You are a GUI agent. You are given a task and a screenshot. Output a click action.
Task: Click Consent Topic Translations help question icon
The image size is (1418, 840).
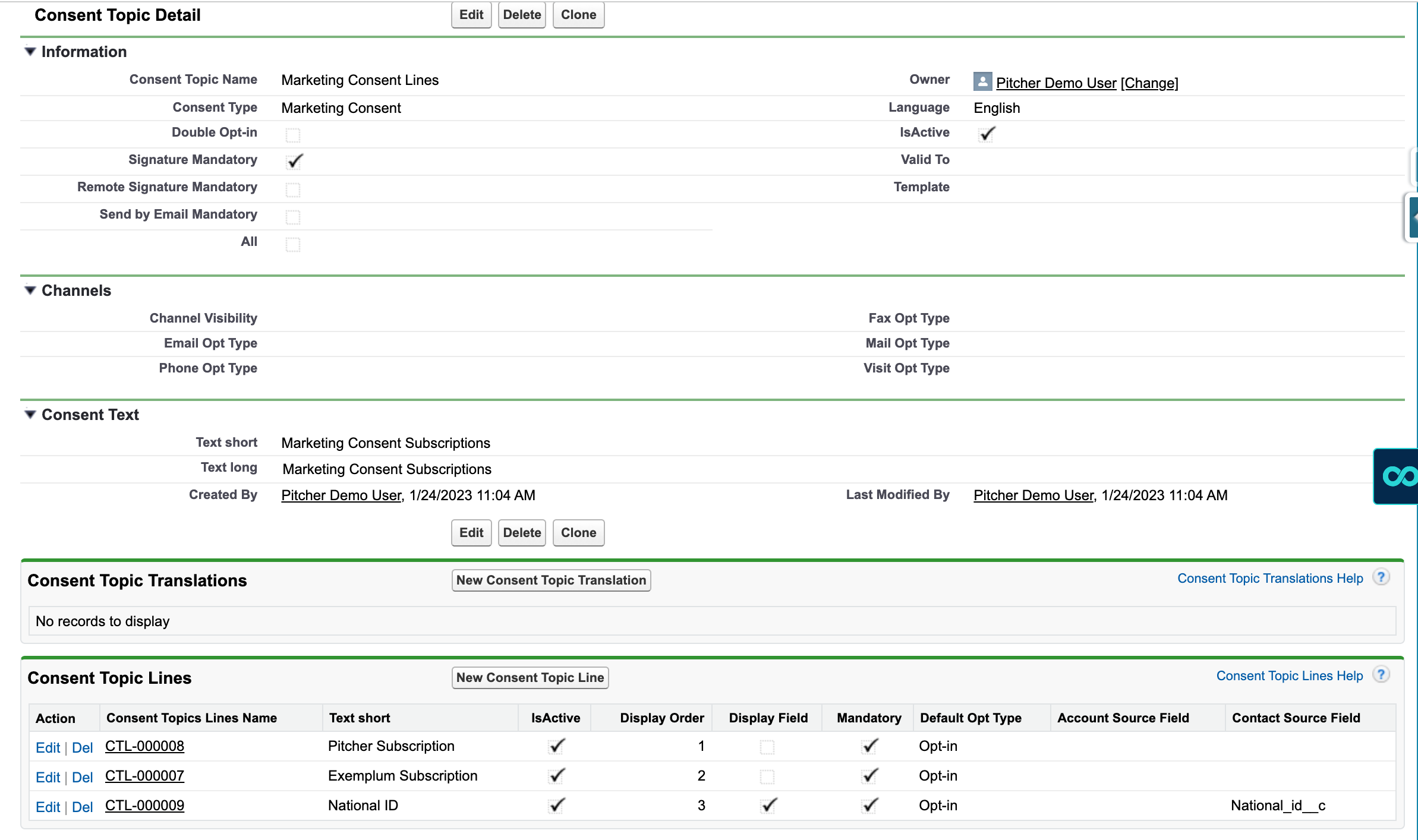[1381, 577]
